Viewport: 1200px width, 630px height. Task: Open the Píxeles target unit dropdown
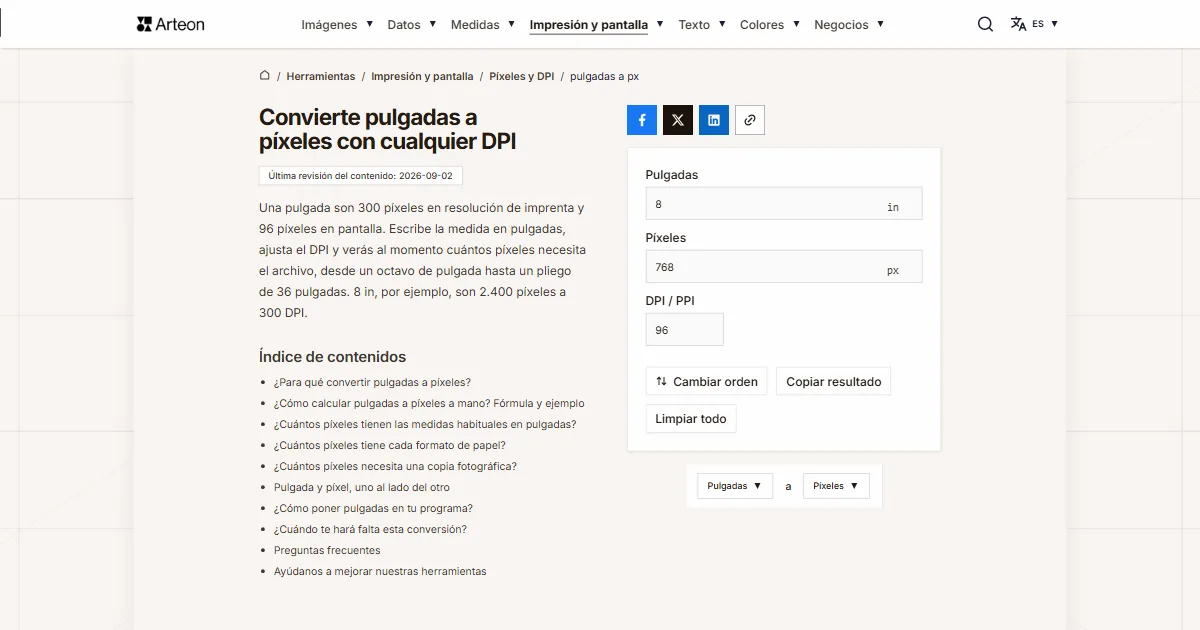(836, 486)
